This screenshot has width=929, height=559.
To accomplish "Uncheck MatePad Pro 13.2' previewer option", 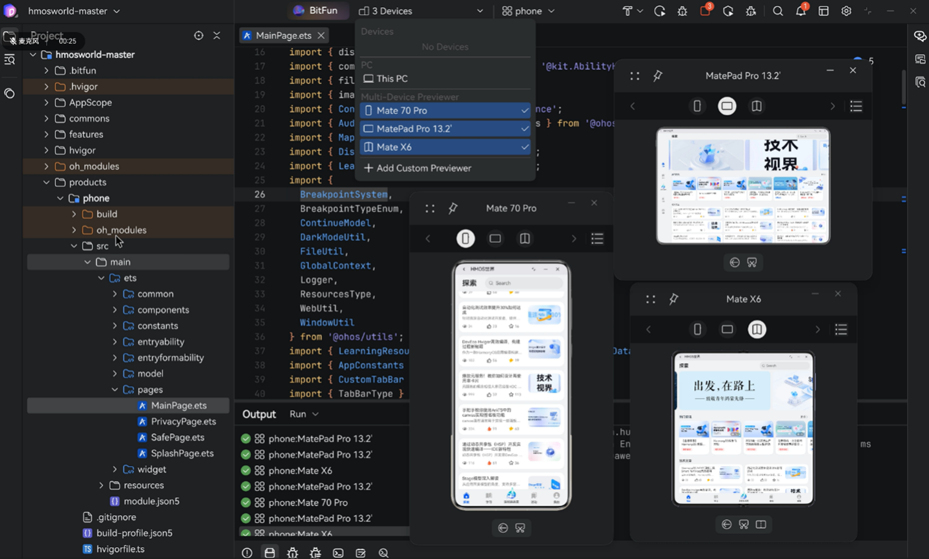I will click(x=444, y=128).
